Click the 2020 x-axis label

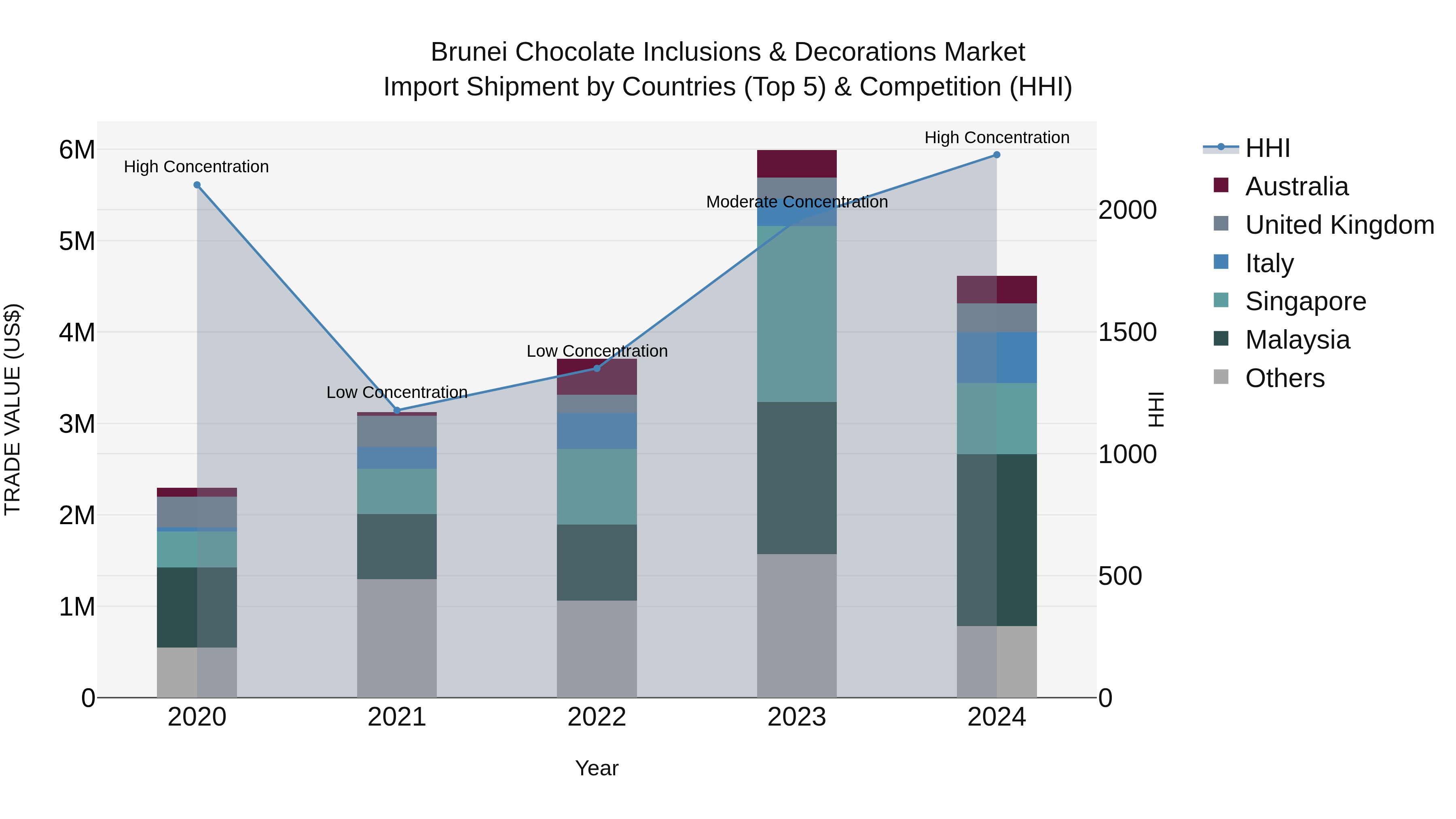click(197, 717)
